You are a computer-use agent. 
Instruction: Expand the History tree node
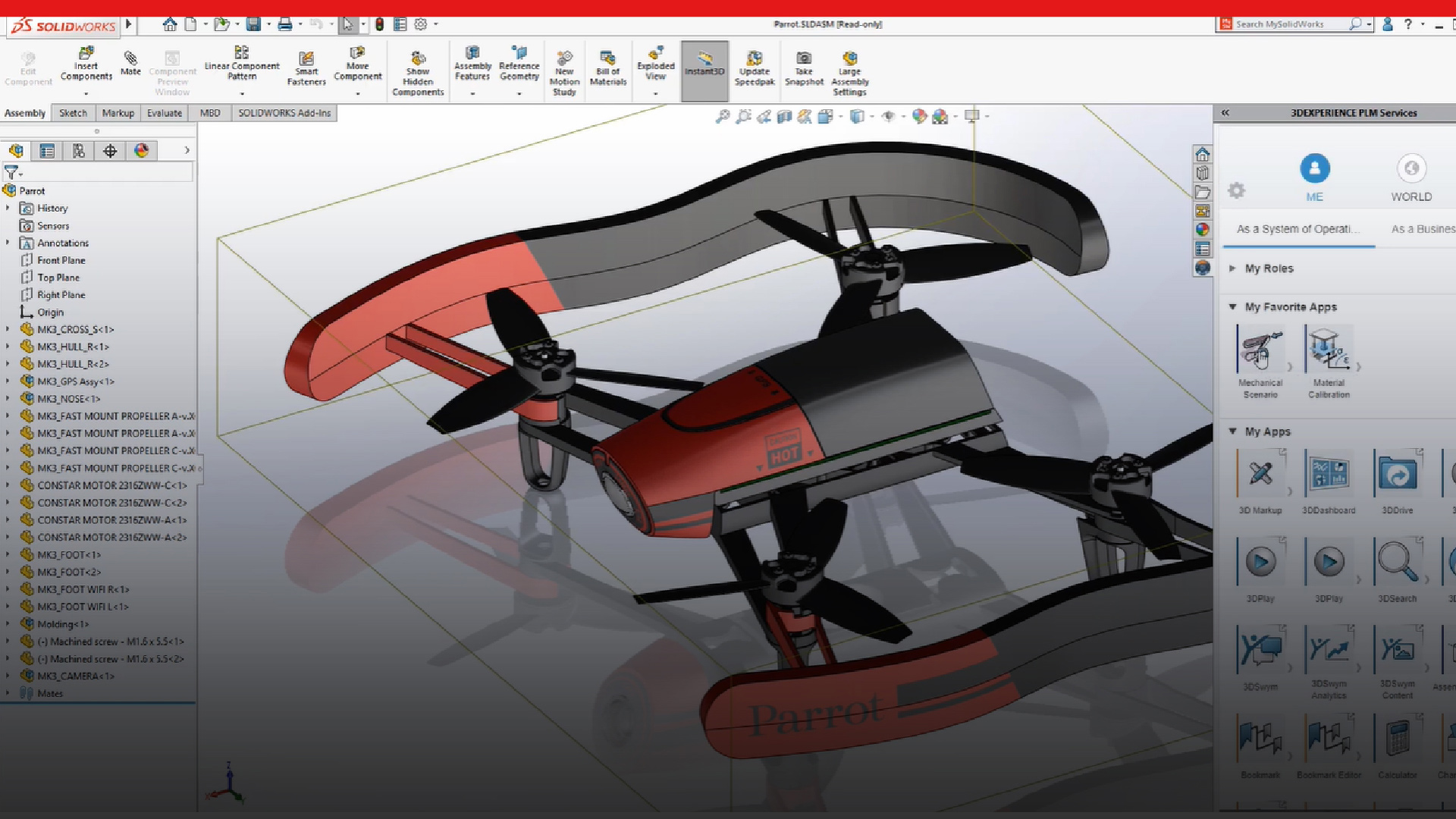pos(8,208)
